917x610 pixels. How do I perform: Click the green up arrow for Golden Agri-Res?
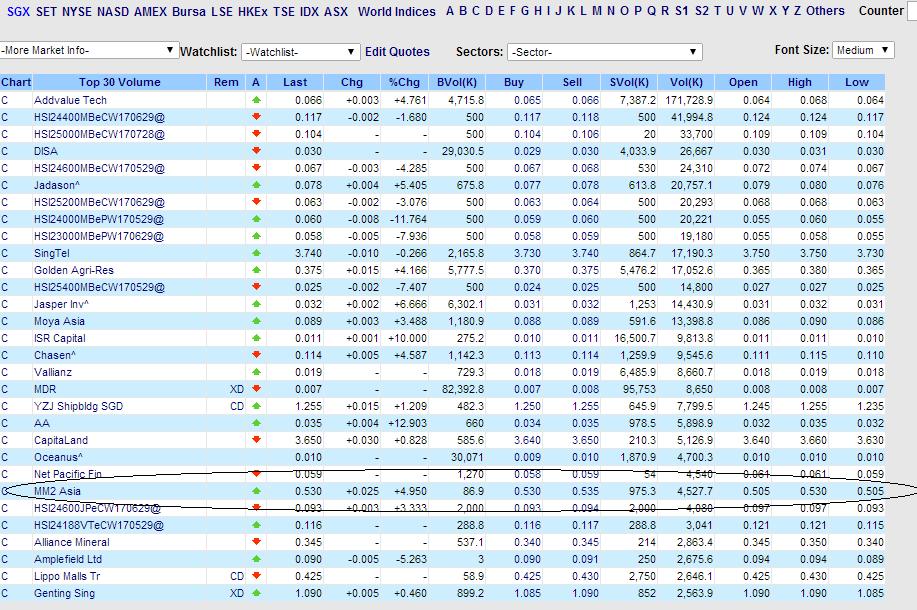(x=258, y=270)
